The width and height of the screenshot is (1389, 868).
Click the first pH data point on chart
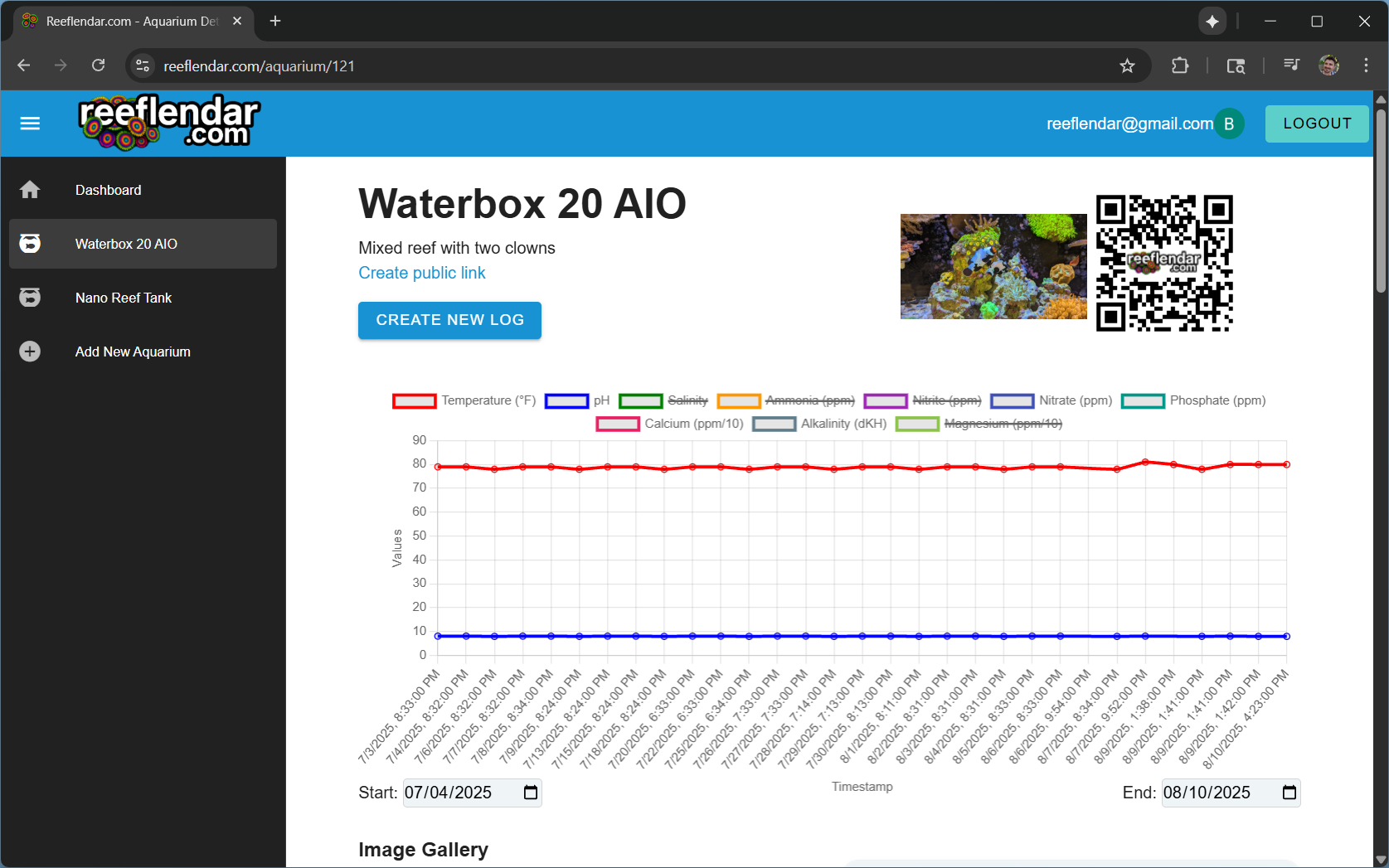pyautogui.click(x=438, y=636)
